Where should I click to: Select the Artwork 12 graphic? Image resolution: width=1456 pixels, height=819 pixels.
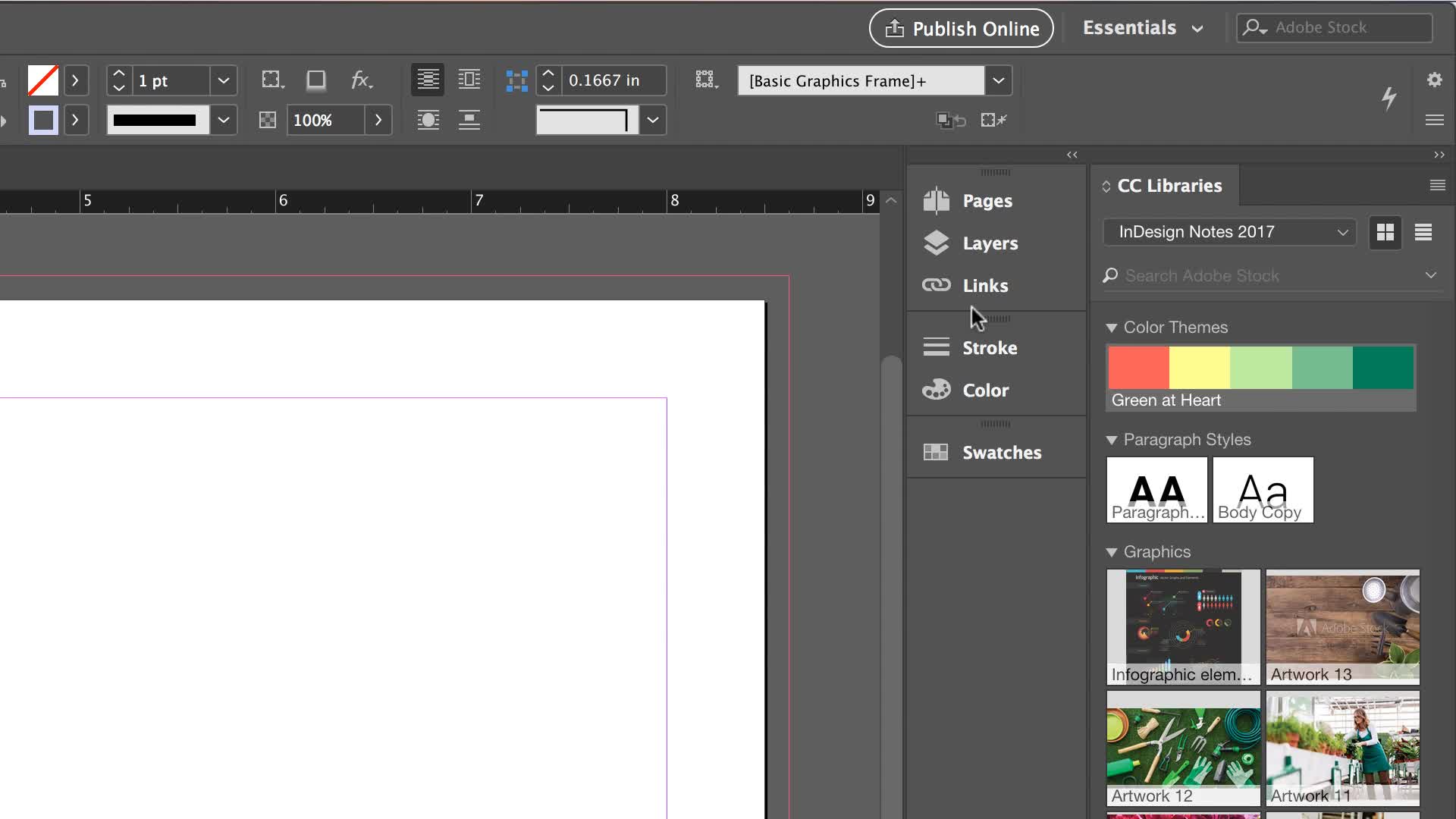click(x=1183, y=748)
